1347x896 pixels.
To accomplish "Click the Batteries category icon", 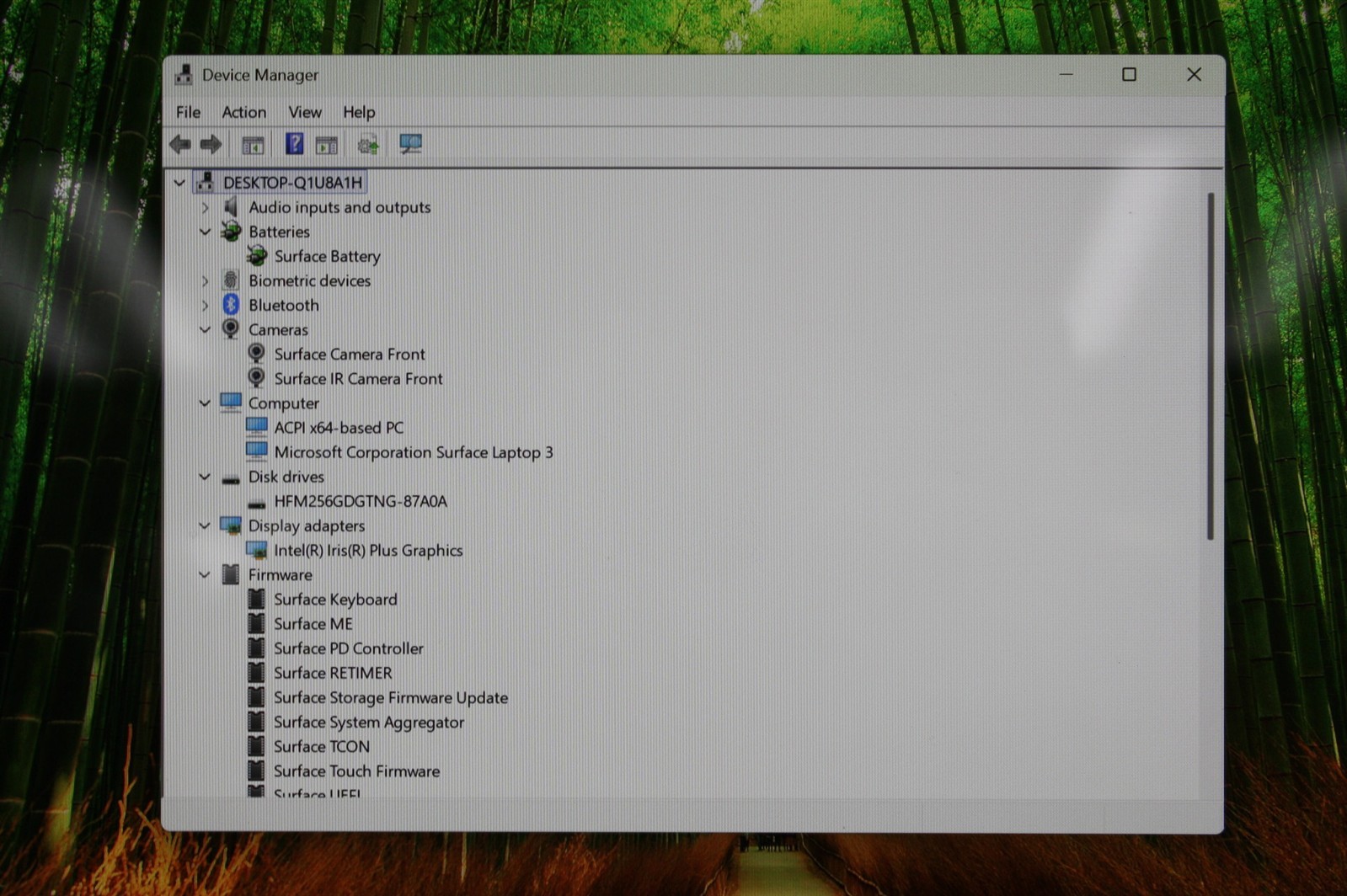I will tap(231, 231).
